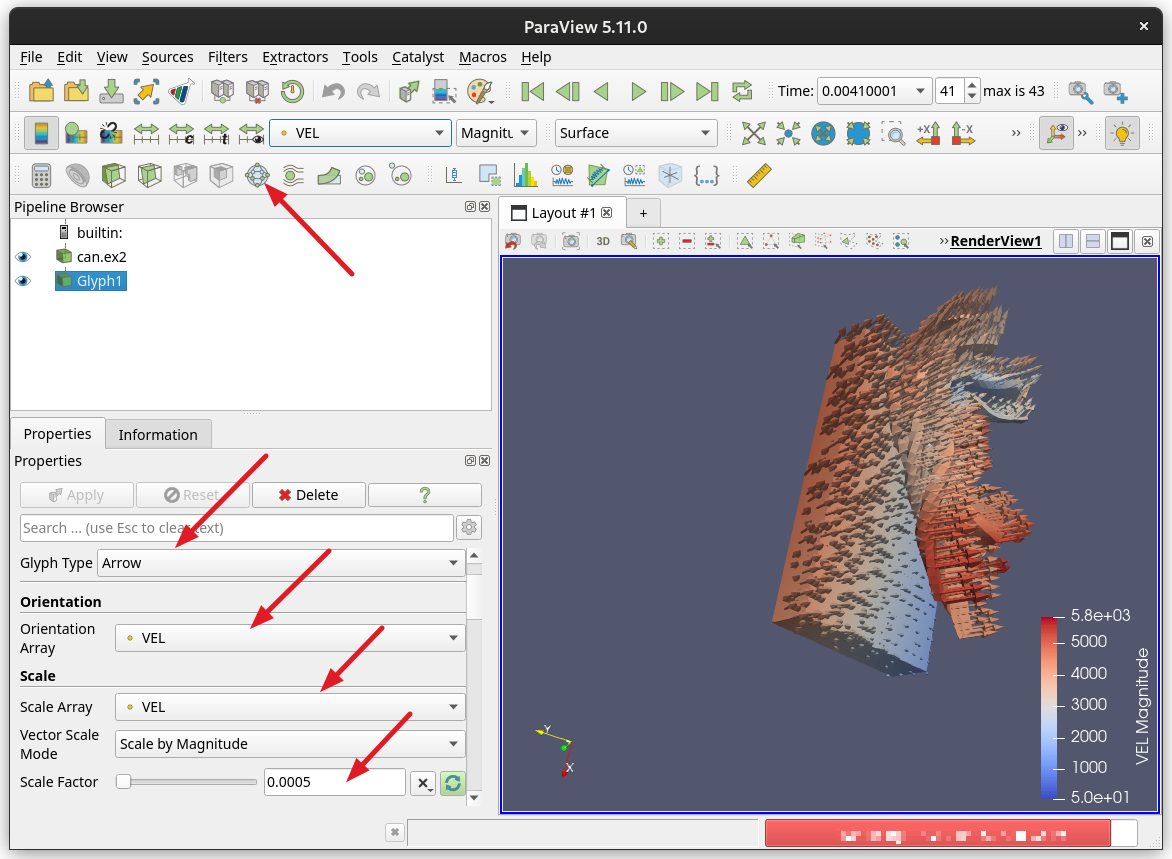Click the Capture screenshot camera icon
This screenshot has width=1172, height=859.
coord(571,241)
